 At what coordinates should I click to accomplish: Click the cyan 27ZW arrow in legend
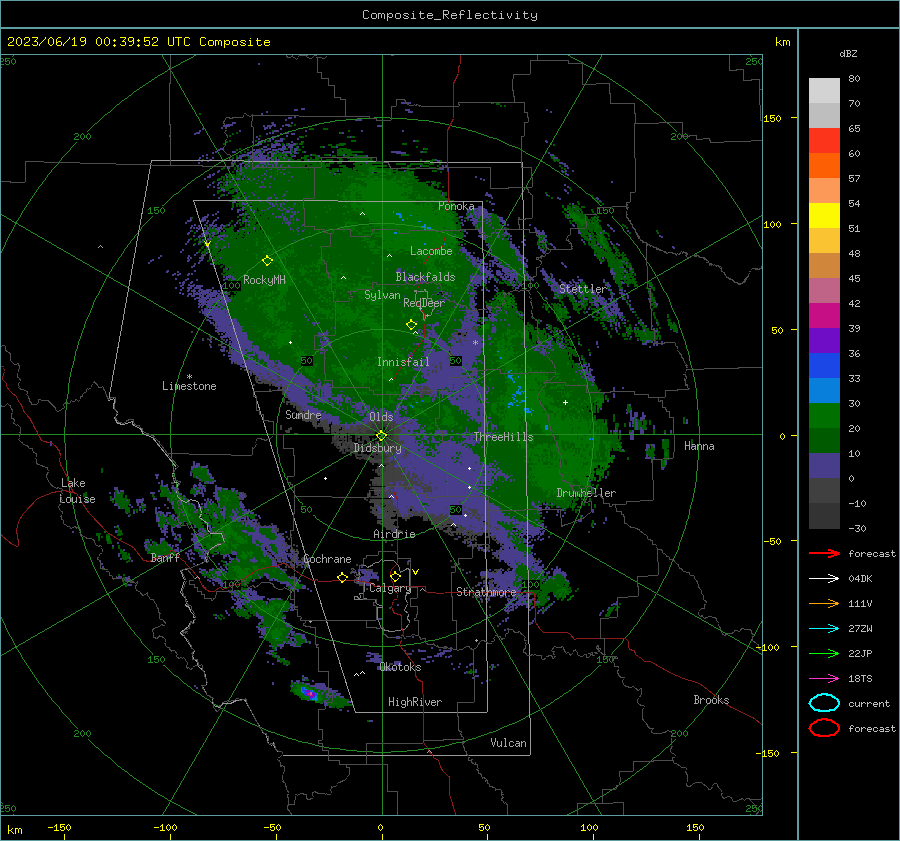(824, 629)
